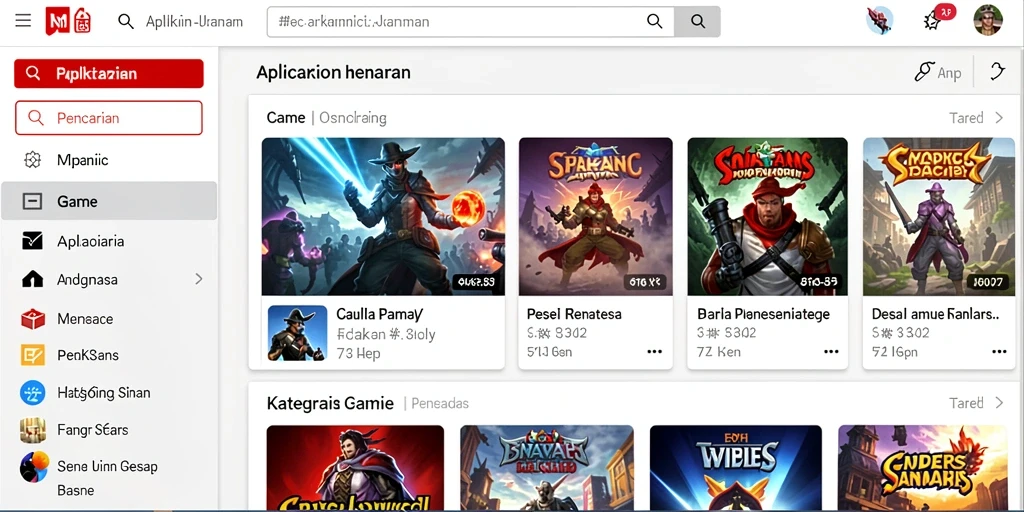Select the Osnclraing tab
The width and height of the screenshot is (1024, 512).
353,118
